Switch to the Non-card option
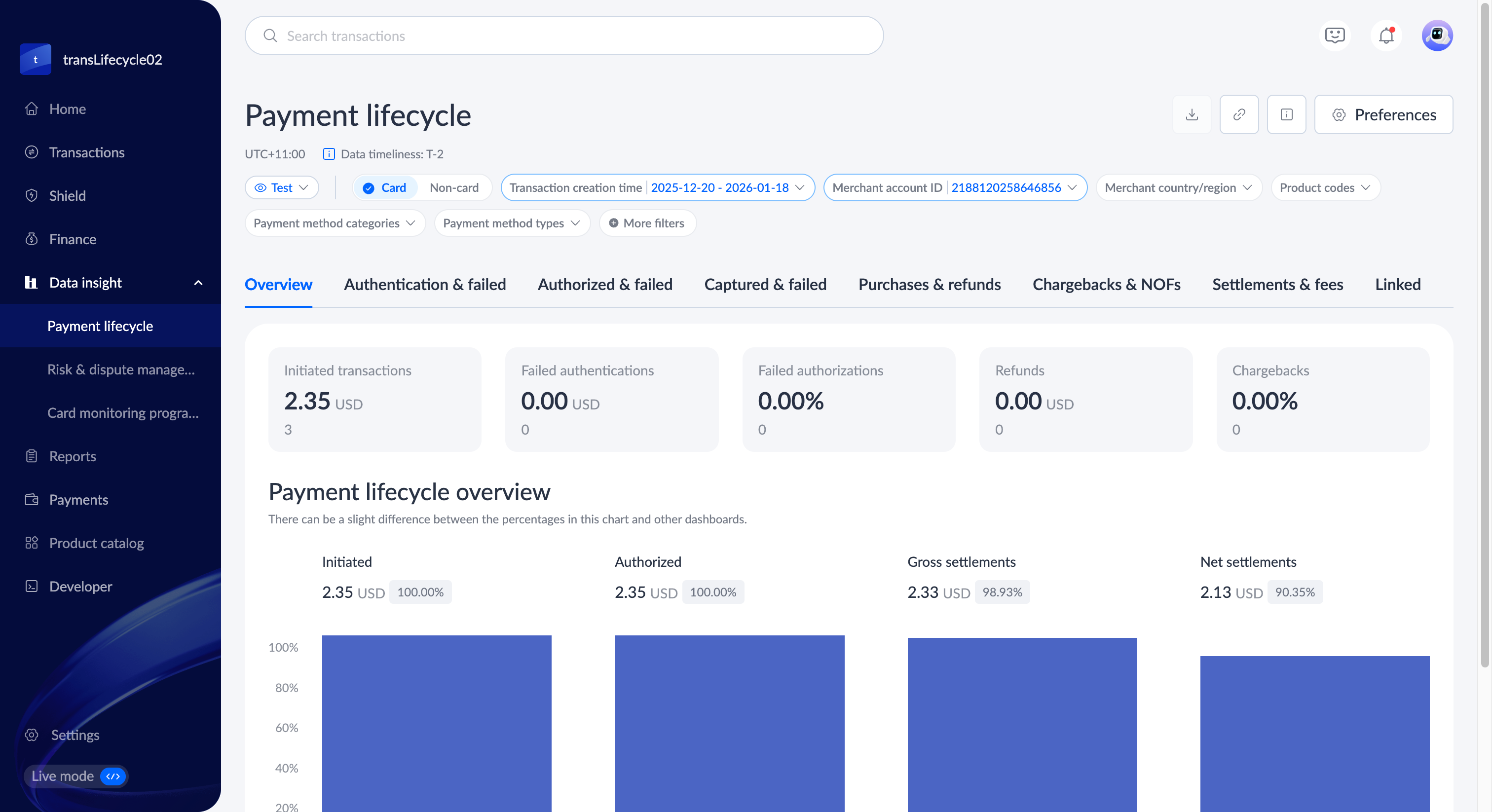The image size is (1492, 812). (x=454, y=187)
